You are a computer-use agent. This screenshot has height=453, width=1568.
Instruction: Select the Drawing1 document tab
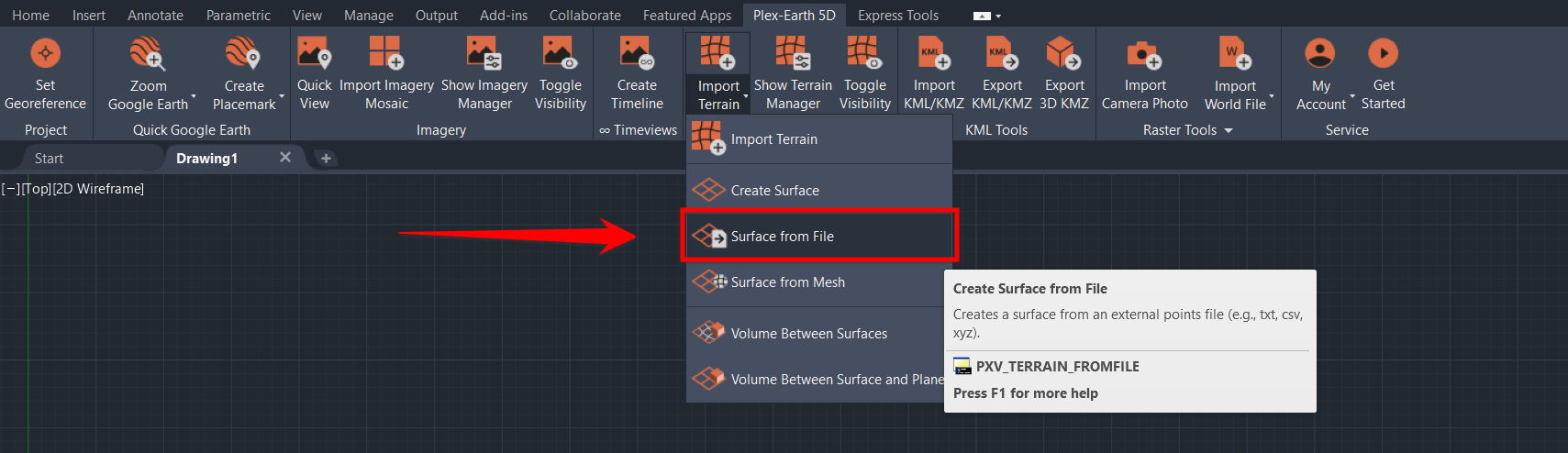206,159
